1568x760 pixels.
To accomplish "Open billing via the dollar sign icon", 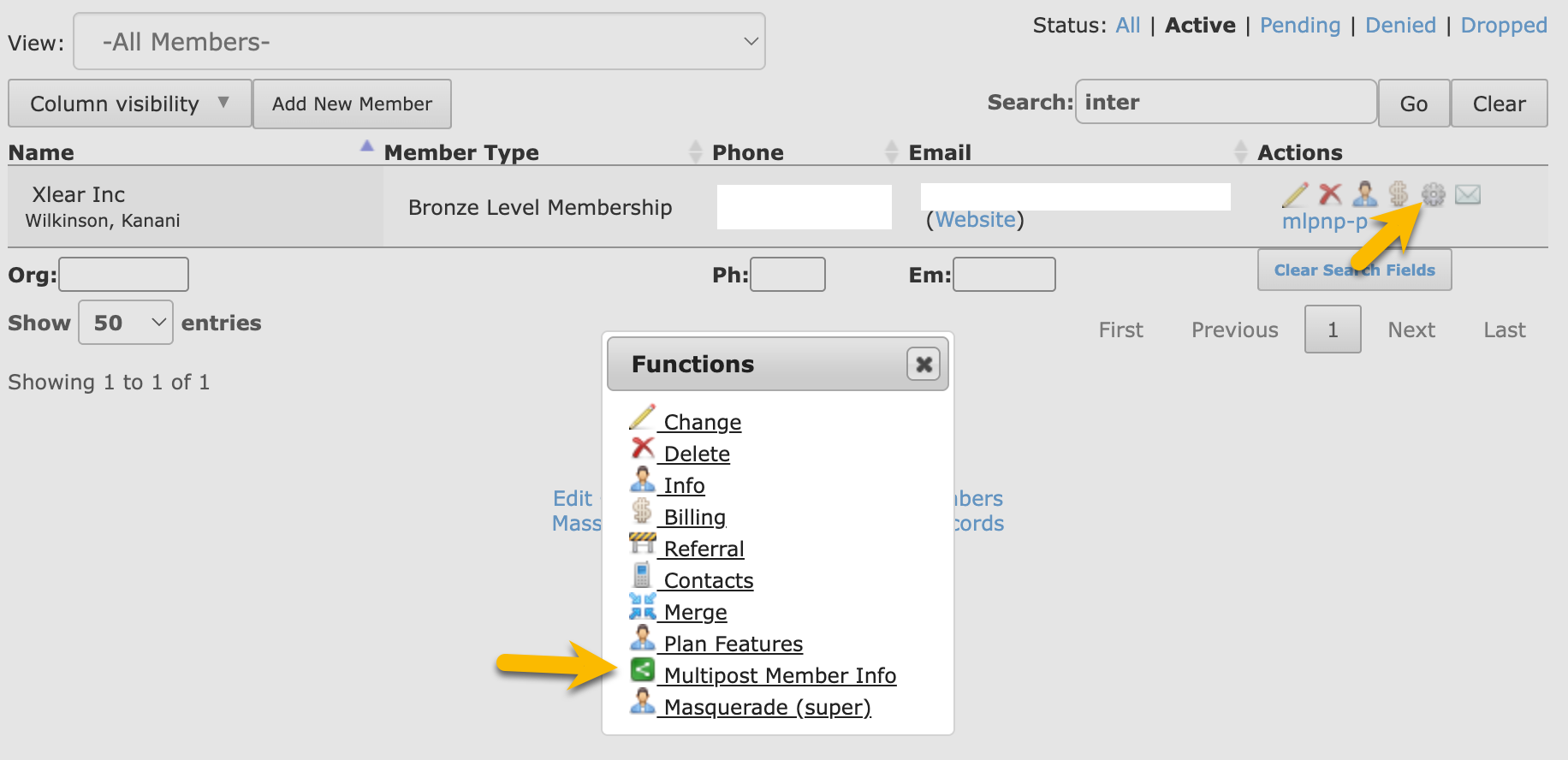I will pos(1399,195).
